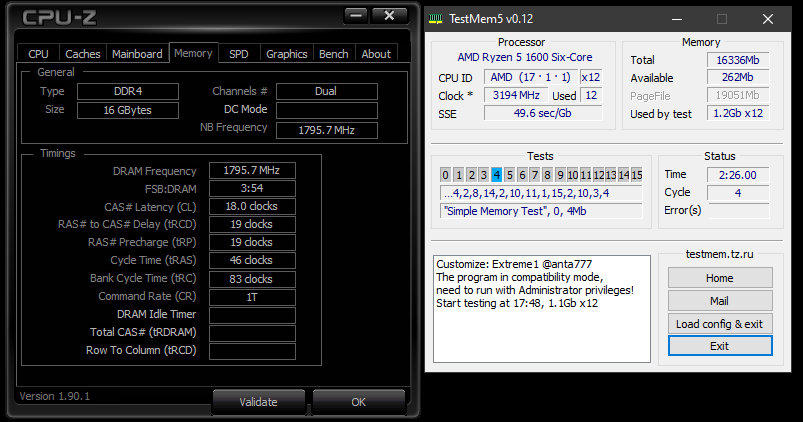The height and width of the screenshot is (422, 803).
Task: Select test box 12 in Tests
Action: (x=599, y=175)
